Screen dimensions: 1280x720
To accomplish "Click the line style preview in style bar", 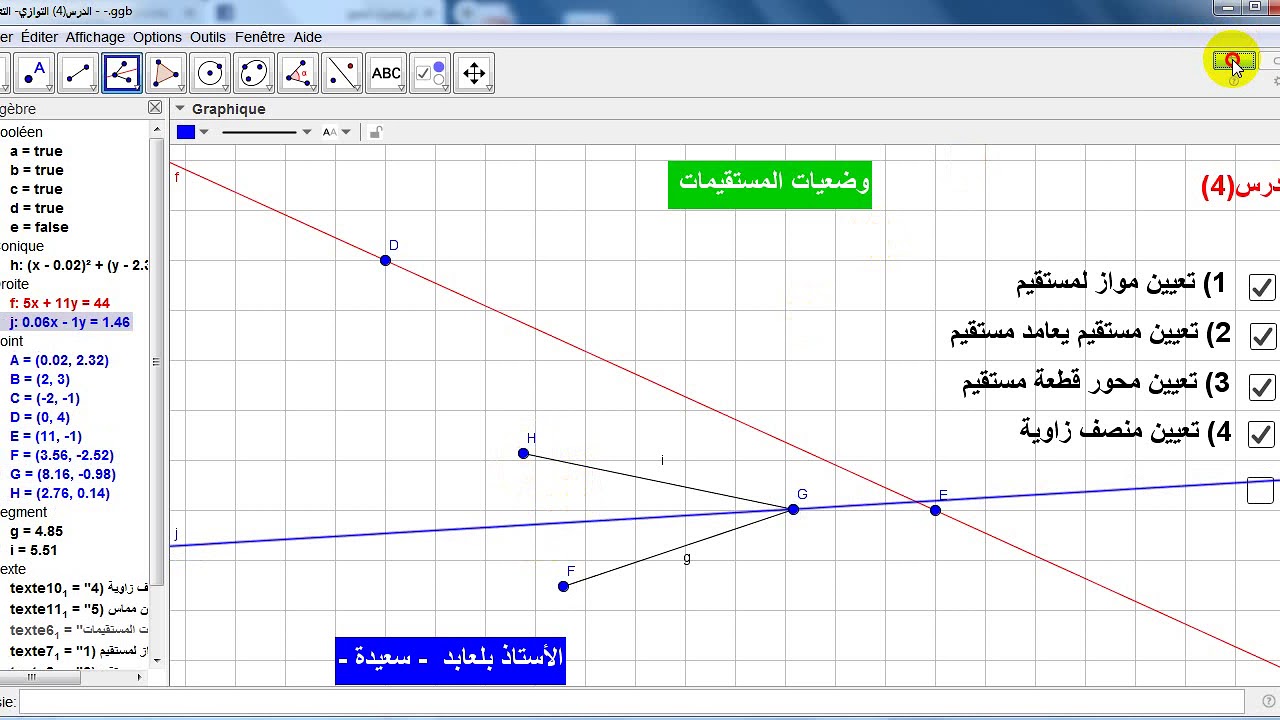I will tap(259, 132).
